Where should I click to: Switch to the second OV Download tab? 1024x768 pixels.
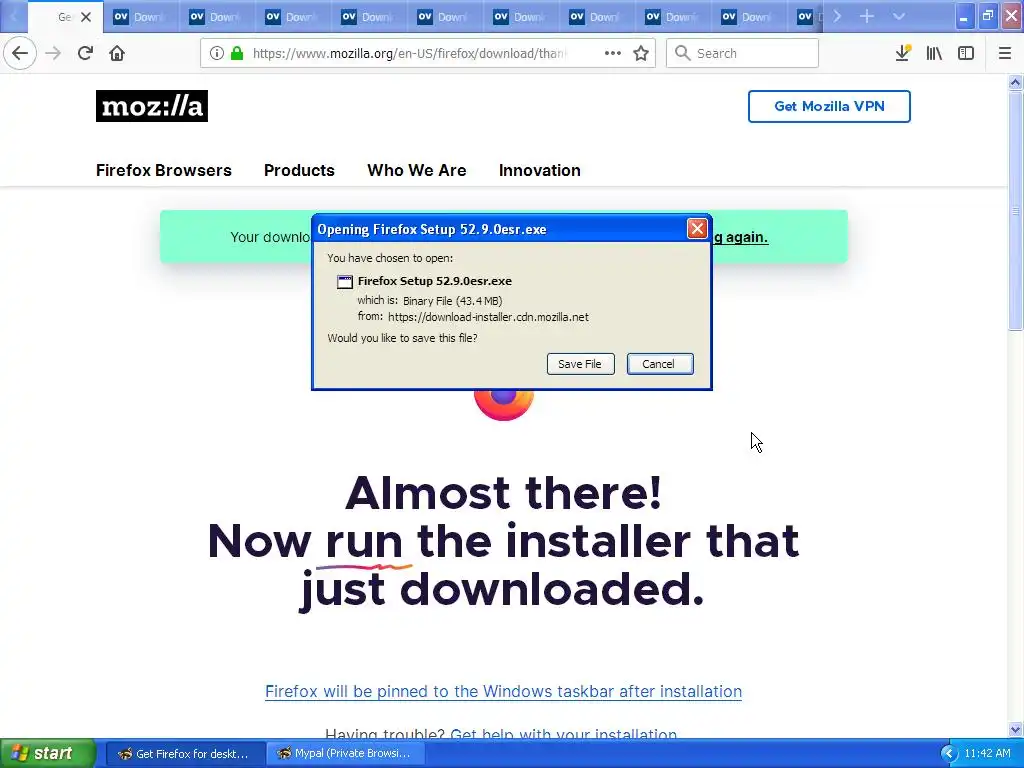click(x=216, y=17)
